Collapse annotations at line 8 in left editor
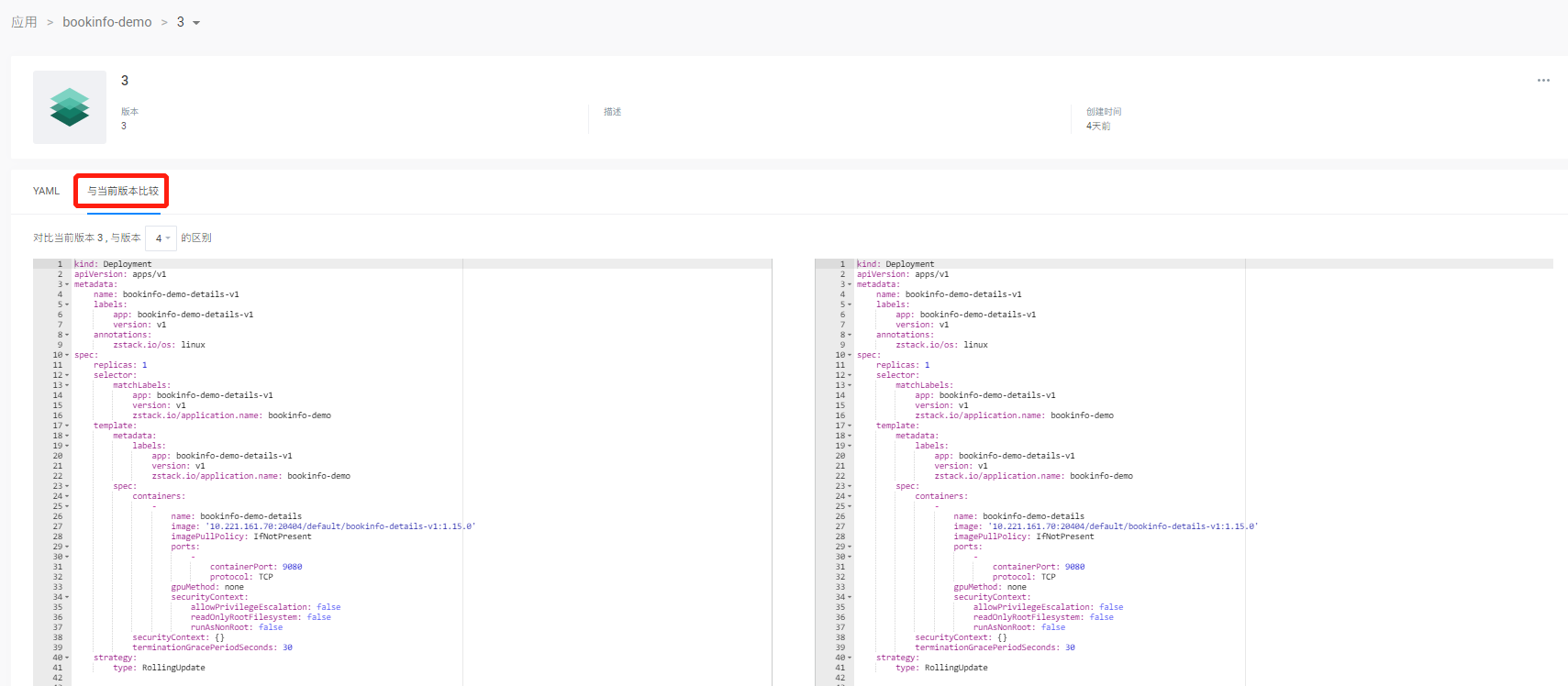The width and height of the screenshot is (1568, 686). pyautogui.click(x=67, y=336)
